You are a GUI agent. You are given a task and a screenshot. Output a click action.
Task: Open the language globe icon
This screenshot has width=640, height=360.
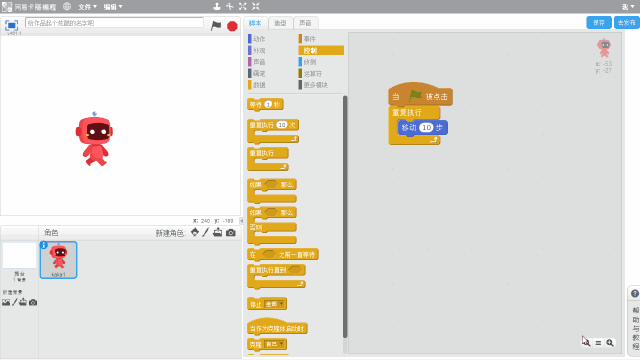[x=67, y=7]
